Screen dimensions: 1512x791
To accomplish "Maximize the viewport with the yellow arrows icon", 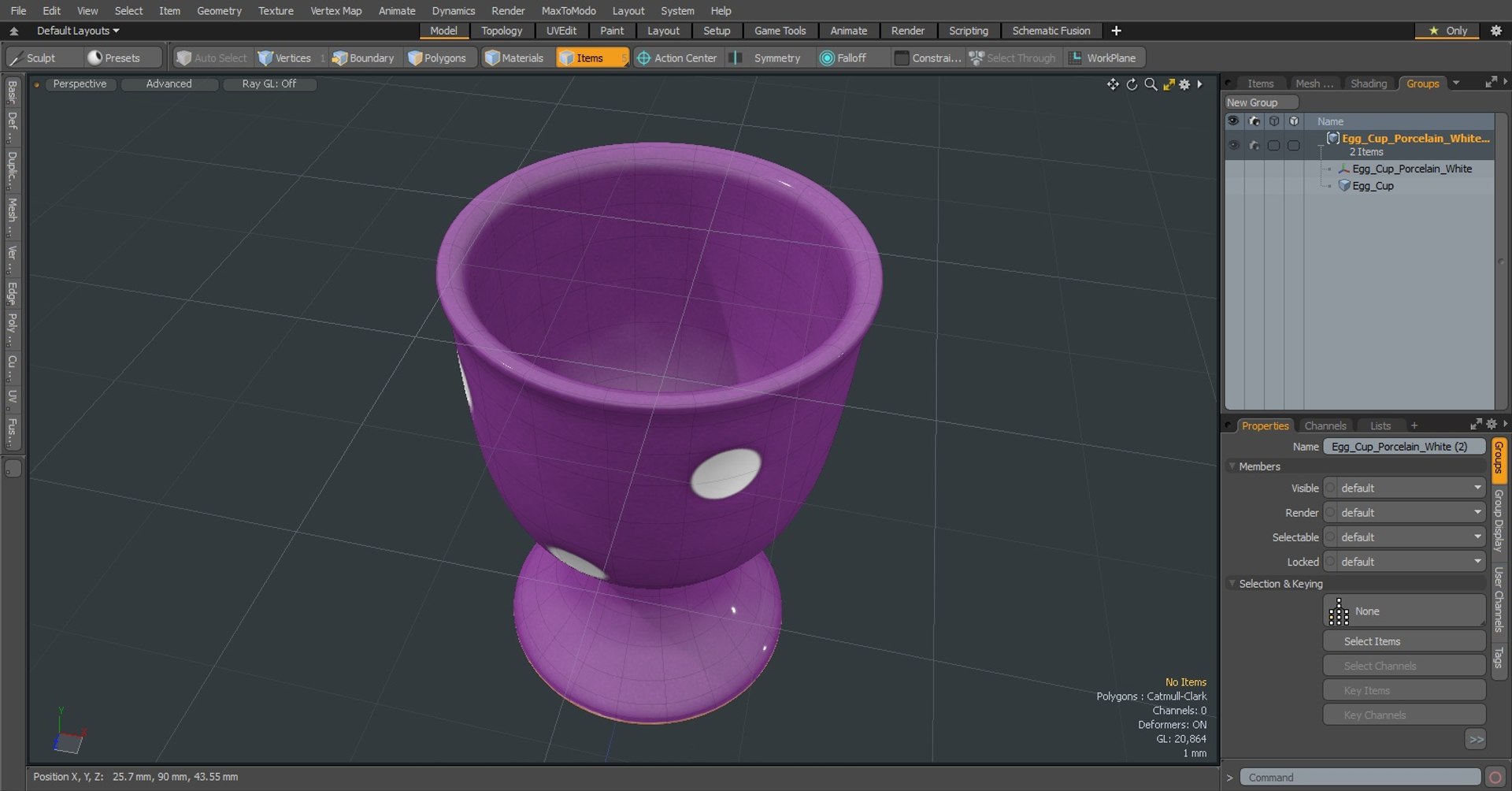I will coord(1169,84).
